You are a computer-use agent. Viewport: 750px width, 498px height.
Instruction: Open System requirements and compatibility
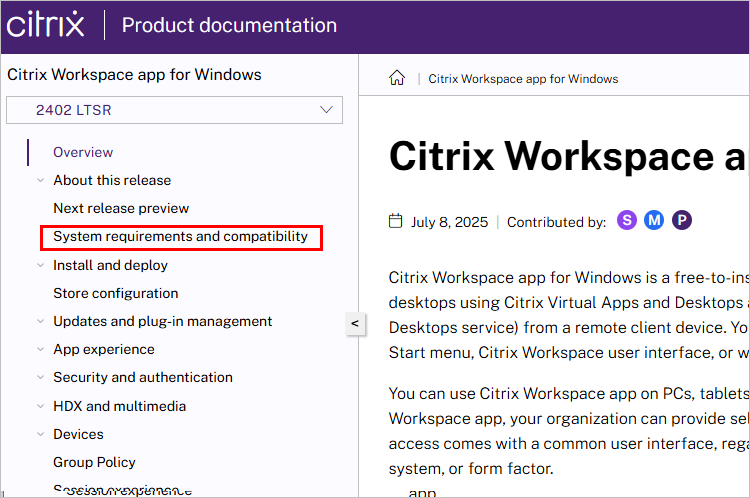point(180,236)
